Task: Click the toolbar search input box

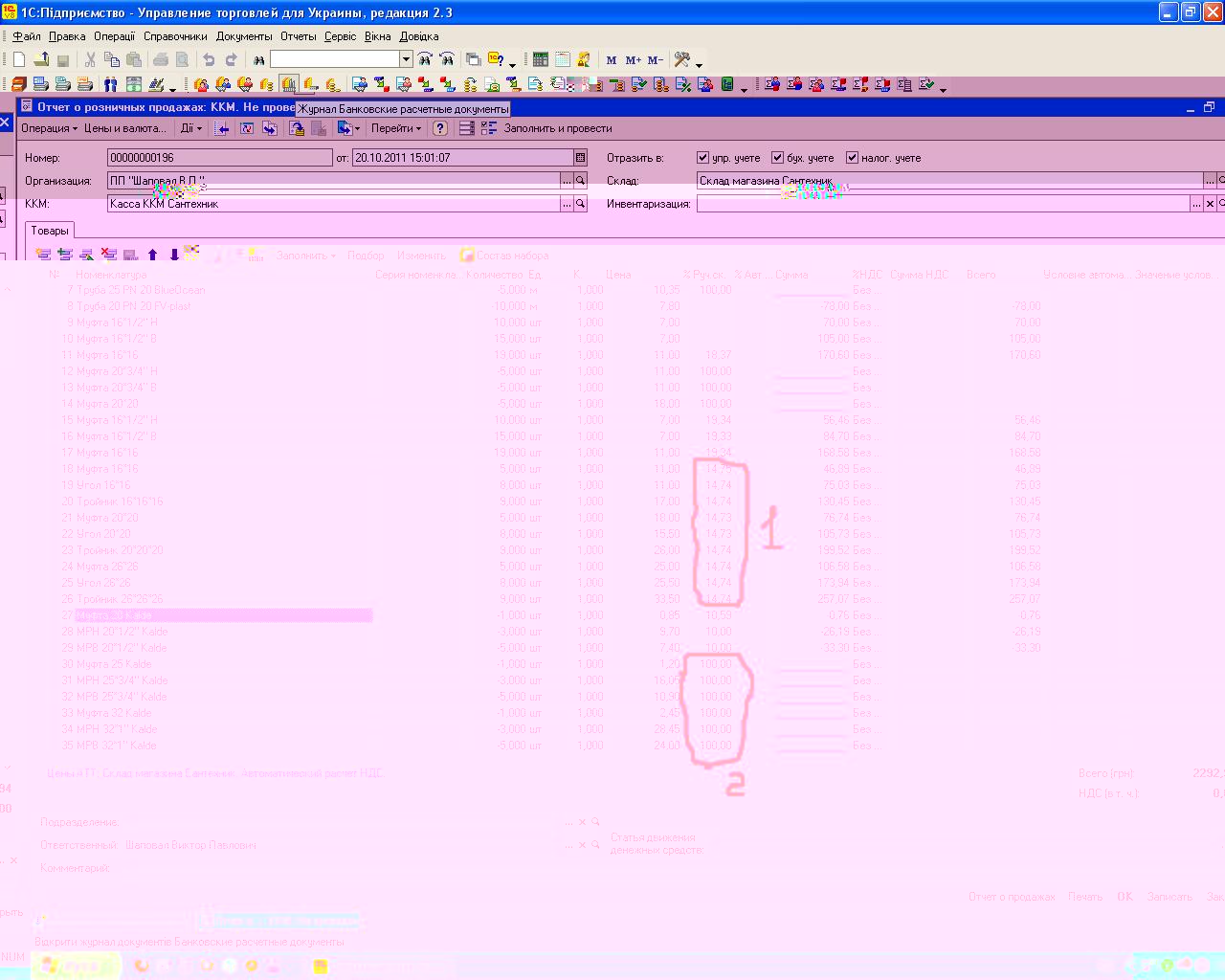Action: click(x=335, y=59)
